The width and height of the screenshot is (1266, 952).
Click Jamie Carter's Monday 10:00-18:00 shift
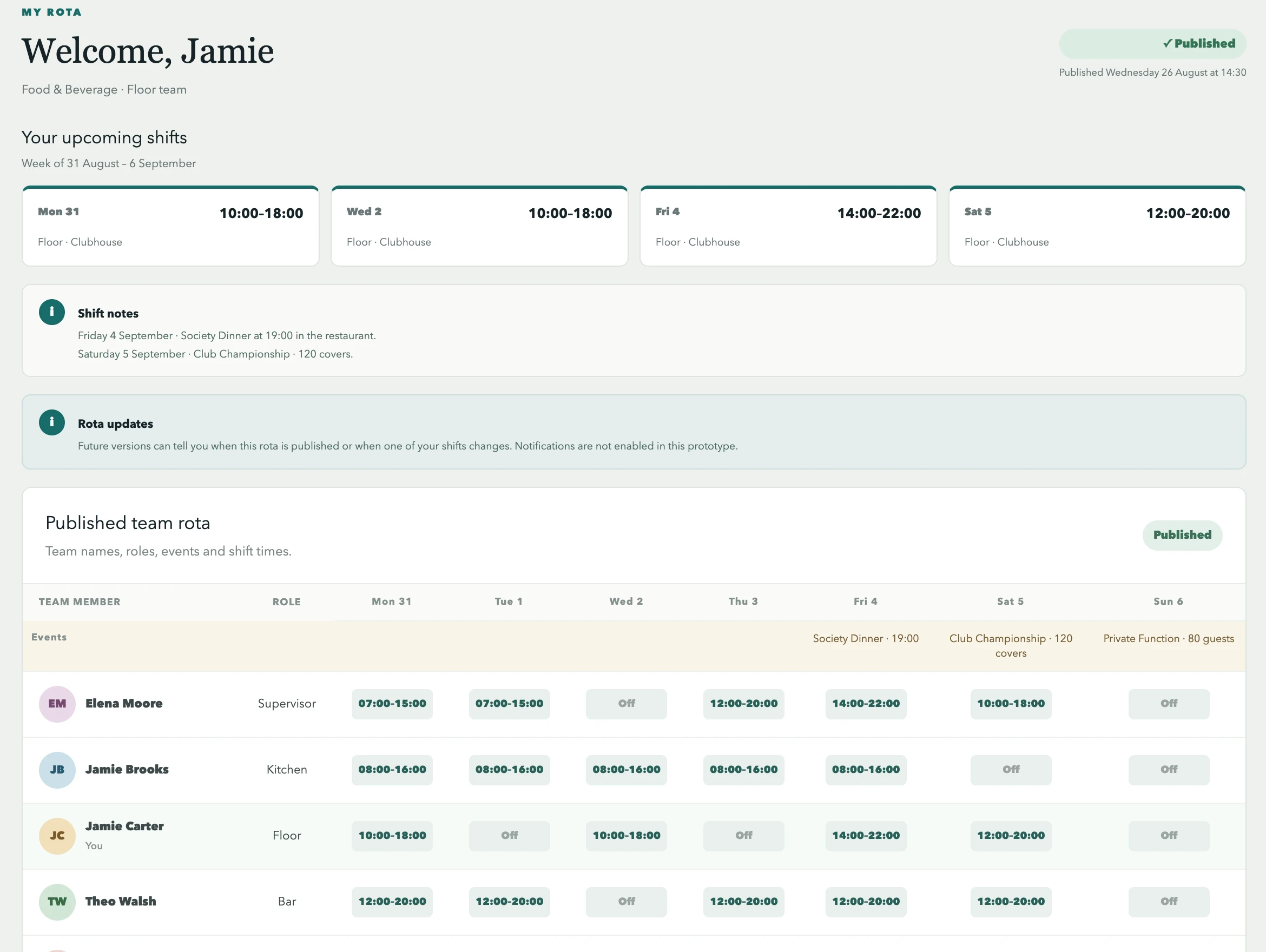tap(392, 836)
